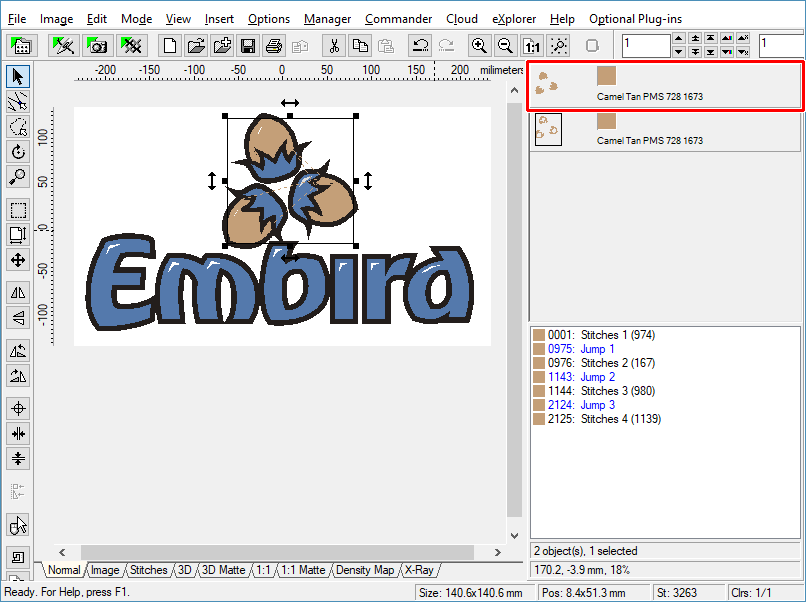Image resolution: width=806 pixels, height=602 pixels.
Task: Click canvas vertical scrollbar up arrow
Action: click(x=515, y=90)
